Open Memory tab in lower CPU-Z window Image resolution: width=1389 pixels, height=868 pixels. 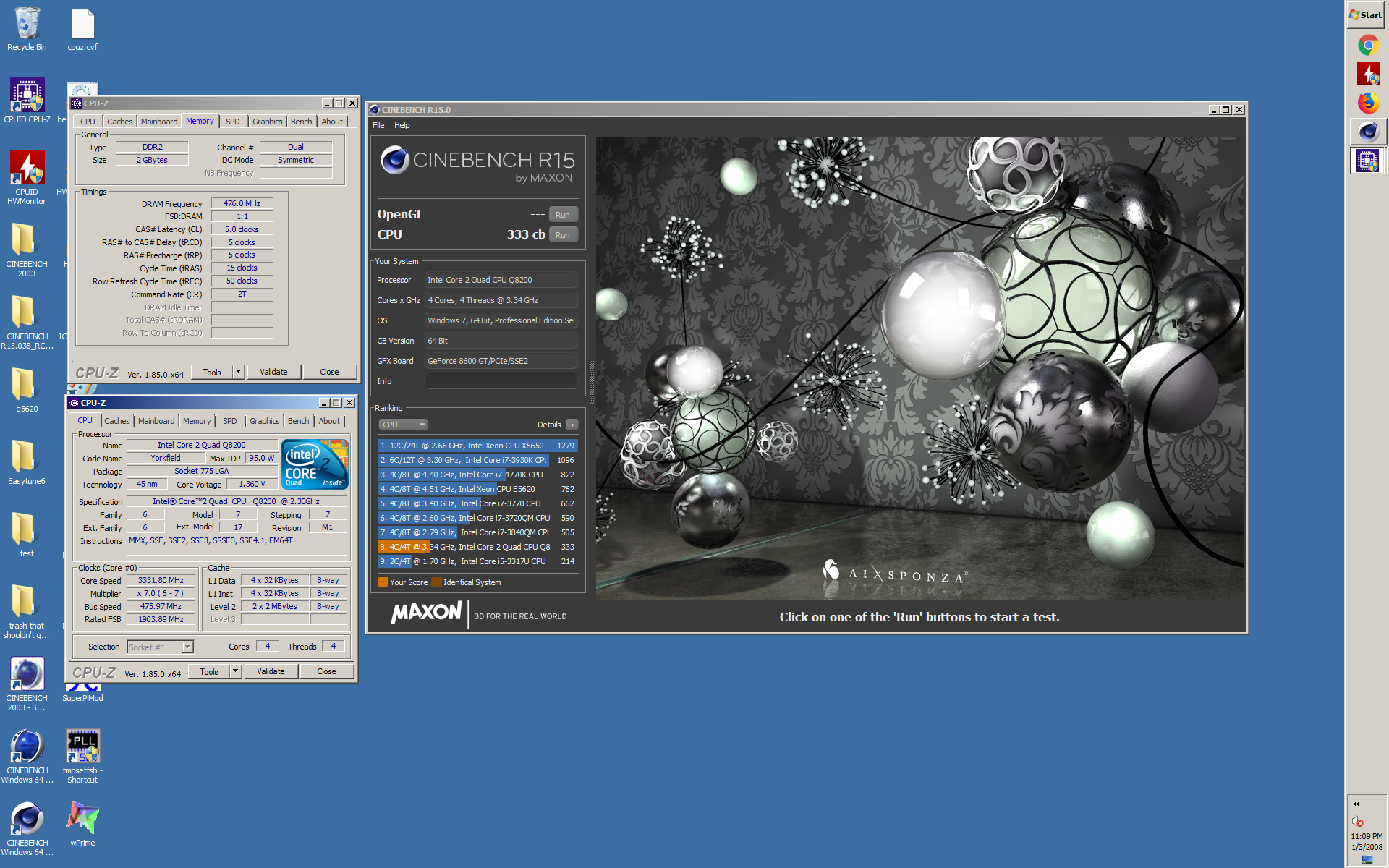pyautogui.click(x=197, y=421)
